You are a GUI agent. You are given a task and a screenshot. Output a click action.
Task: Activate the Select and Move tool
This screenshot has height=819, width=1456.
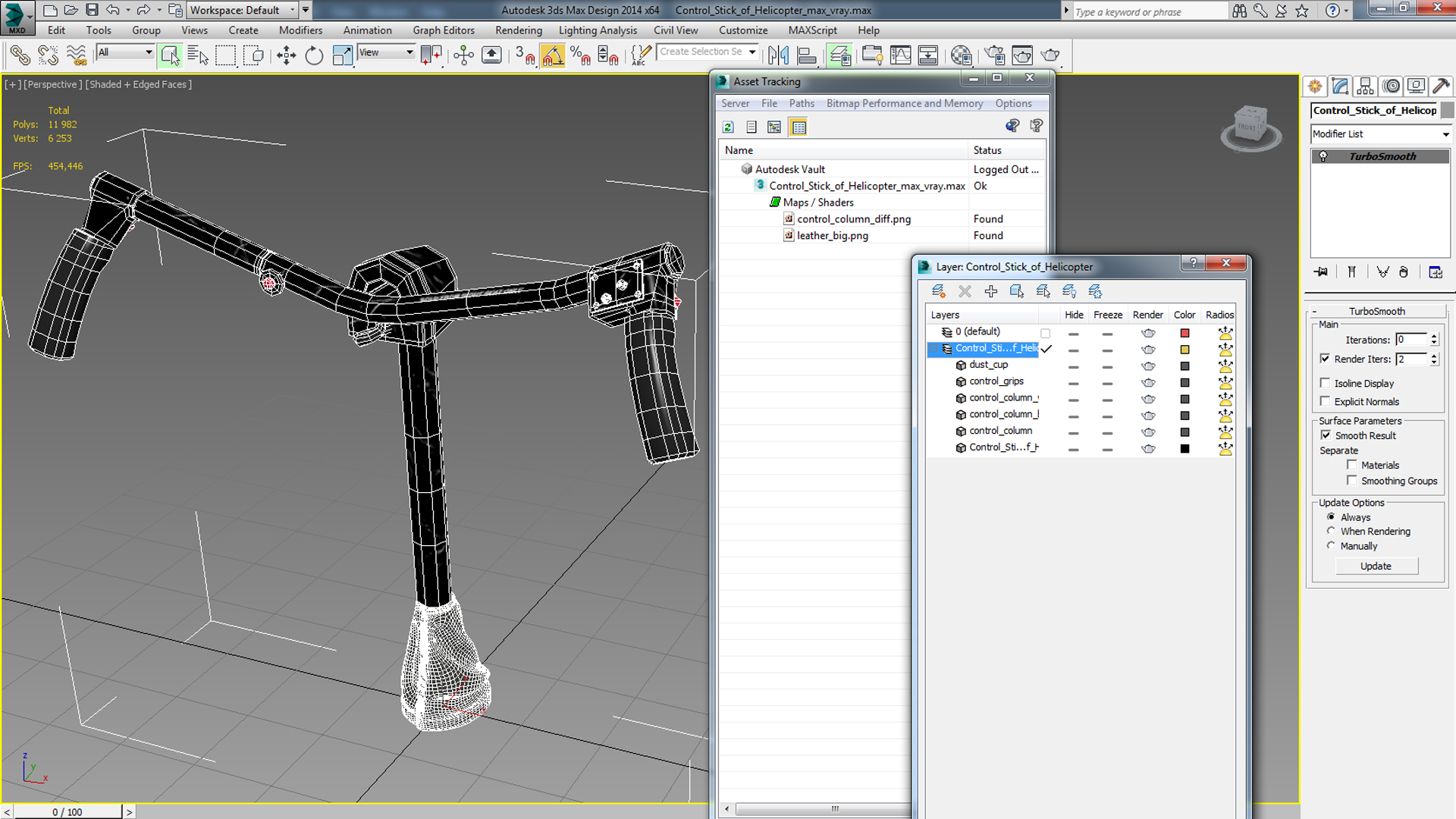pyautogui.click(x=286, y=55)
